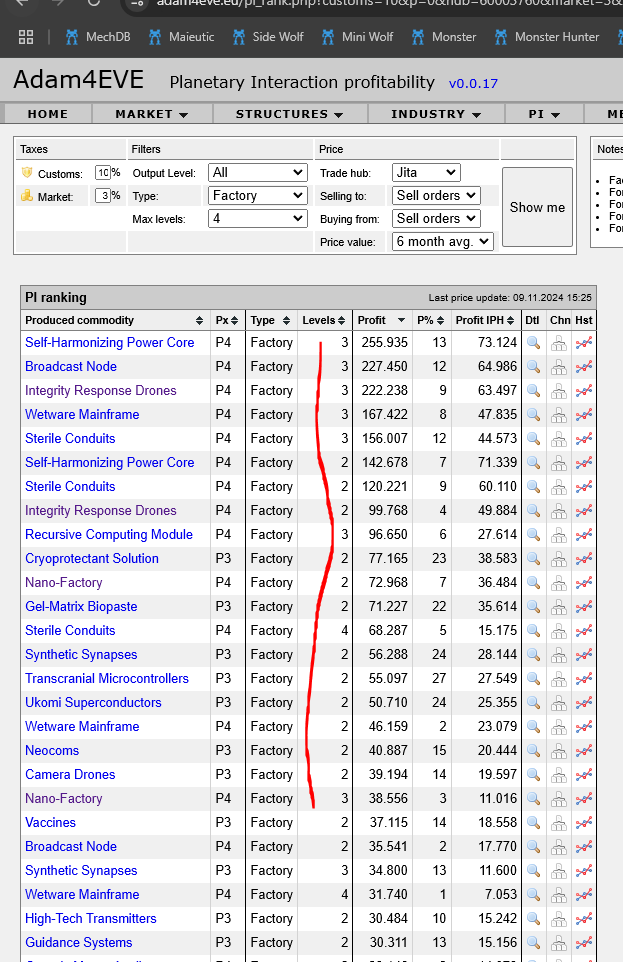Open the Recursive Computing Module link

109,534
